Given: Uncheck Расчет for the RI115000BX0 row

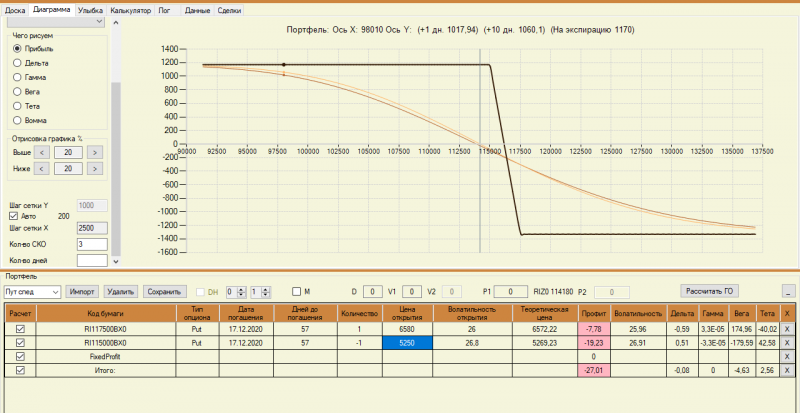Looking at the screenshot, I should coord(20,343).
